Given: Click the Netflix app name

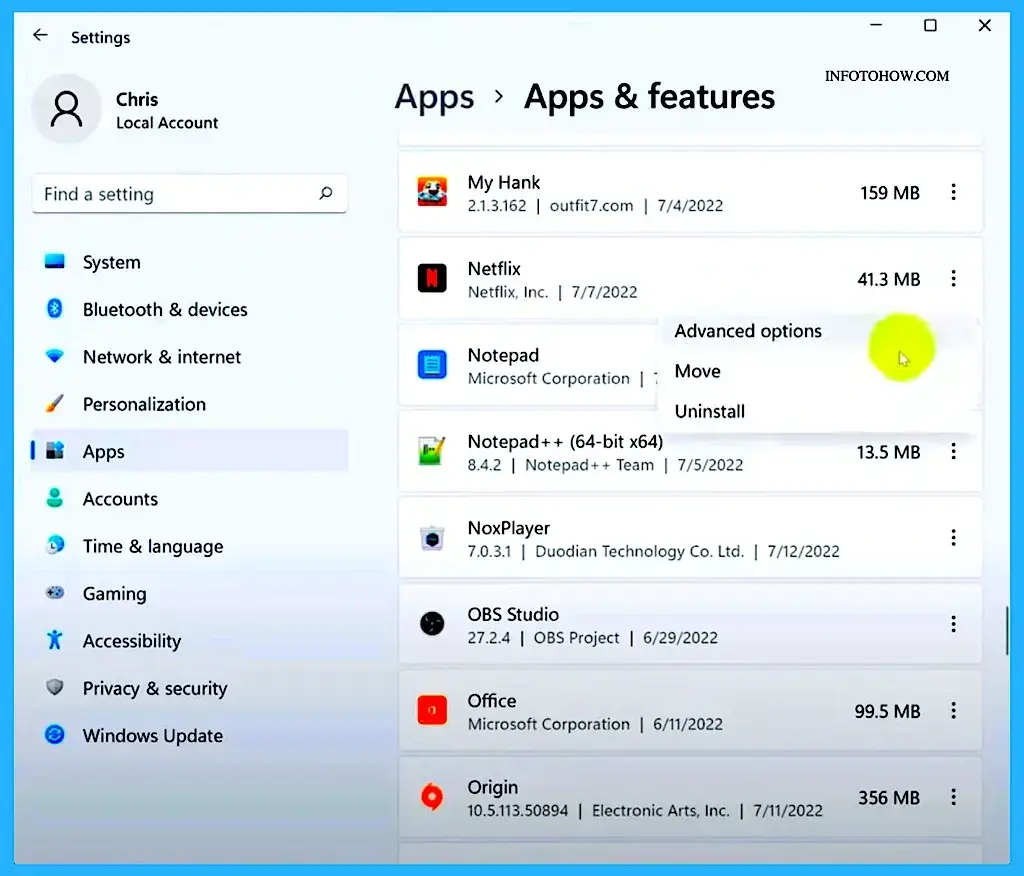Looking at the screenshot, I should 494,268.
